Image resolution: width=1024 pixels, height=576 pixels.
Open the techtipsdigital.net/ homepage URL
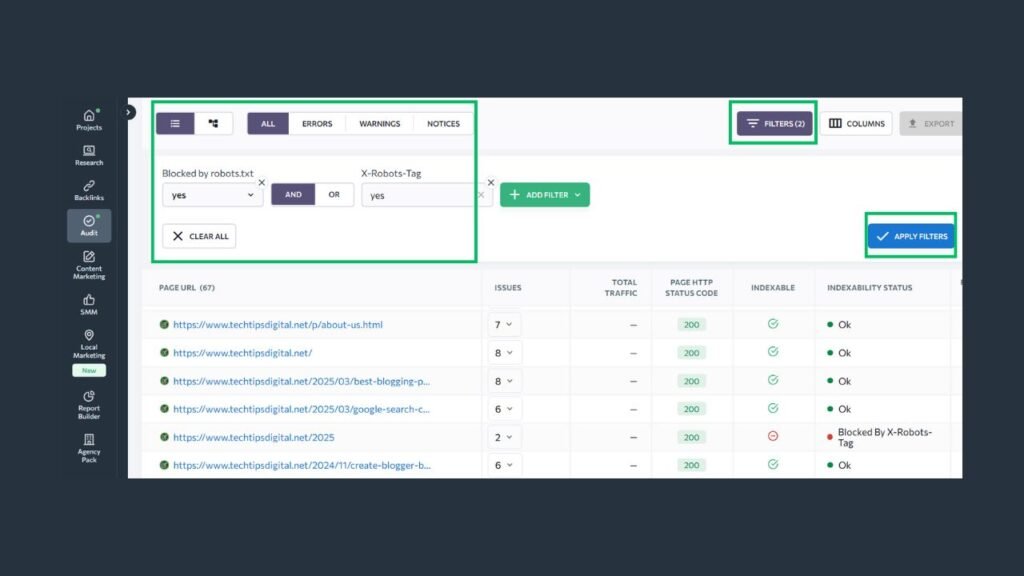click(242, 353)
